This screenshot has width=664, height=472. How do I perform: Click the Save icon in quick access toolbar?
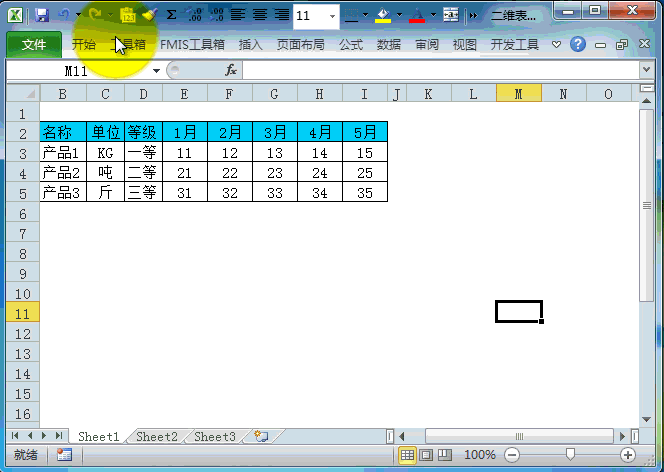click(x=42, y=15)
